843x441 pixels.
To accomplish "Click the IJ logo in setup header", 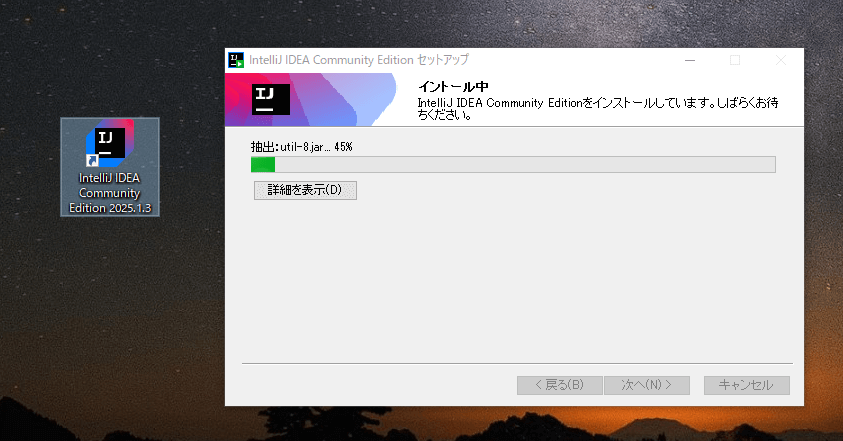I will click(271, 99).
